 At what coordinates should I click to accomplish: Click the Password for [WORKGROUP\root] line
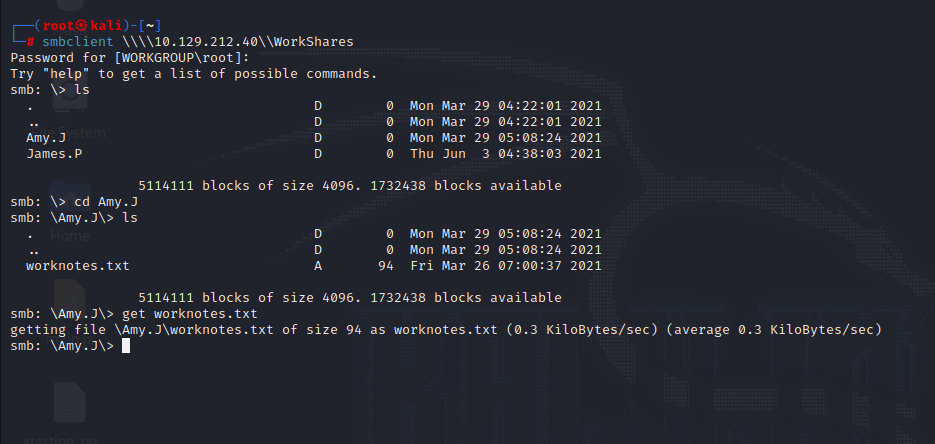130,58
